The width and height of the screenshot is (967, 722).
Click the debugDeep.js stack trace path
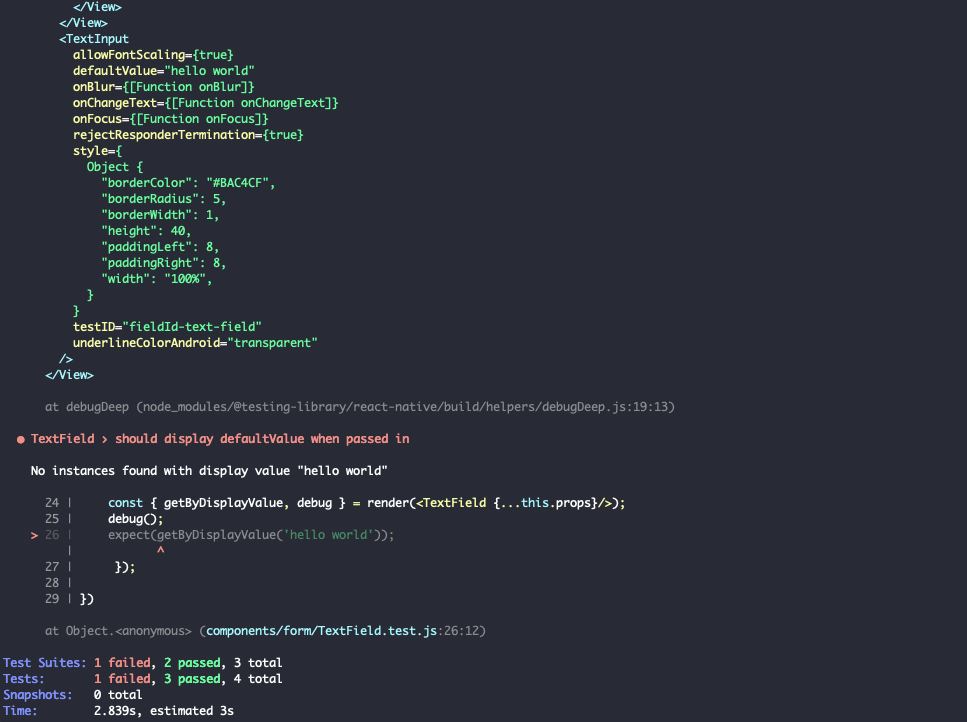coord(405,407)
